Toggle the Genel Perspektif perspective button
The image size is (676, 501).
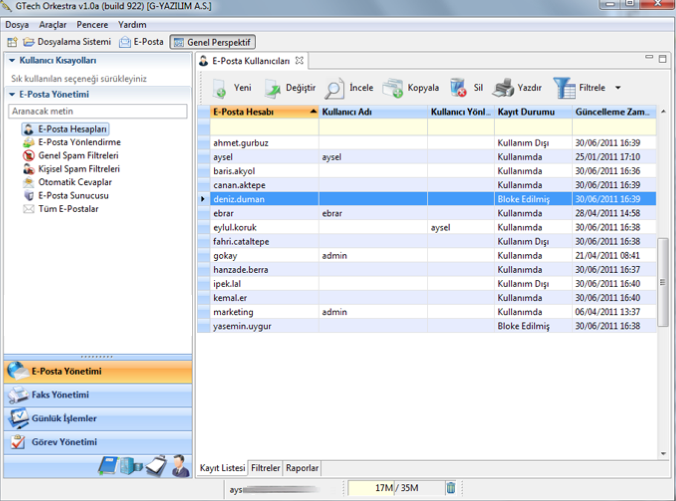click(213, 42)
